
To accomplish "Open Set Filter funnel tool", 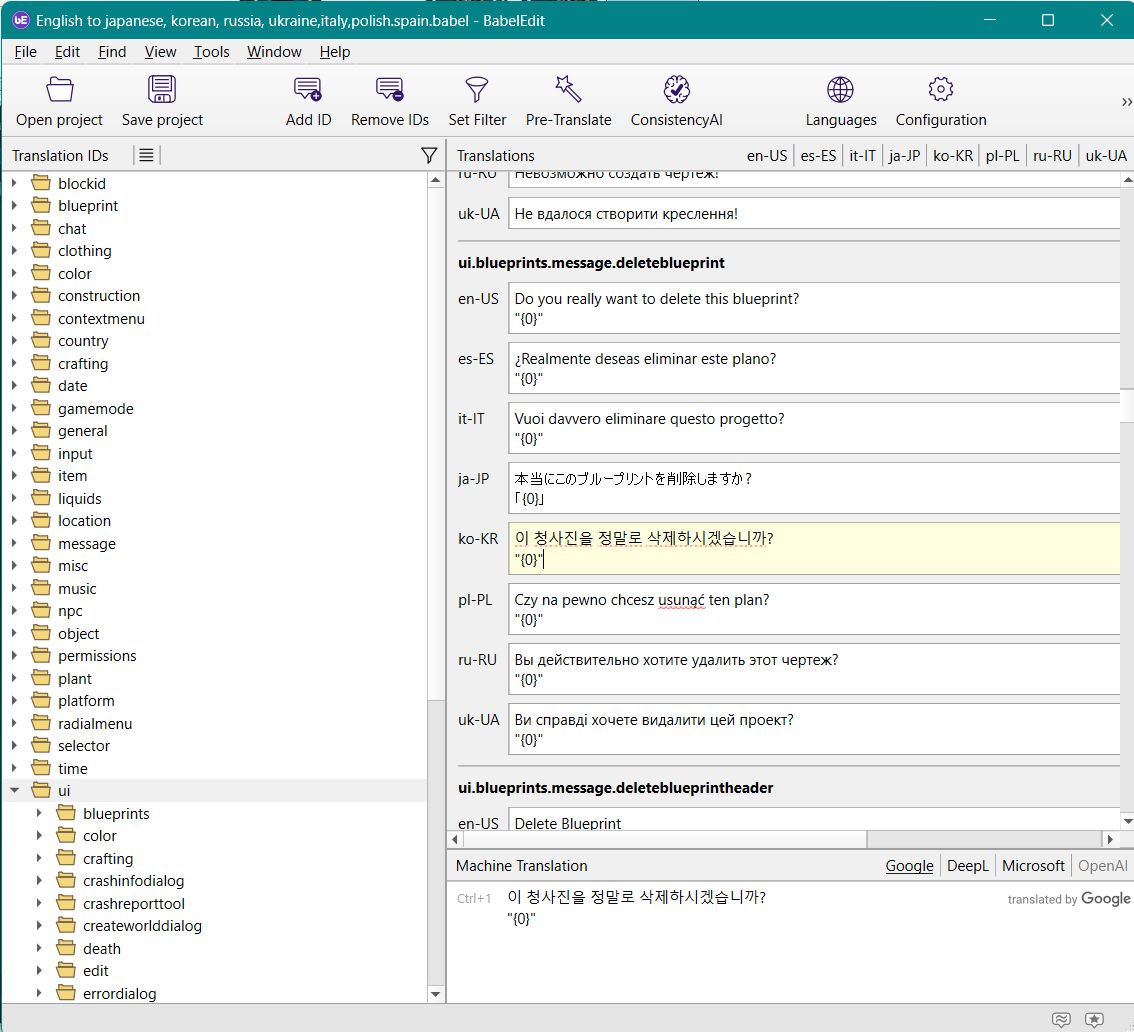I will 477,90.
